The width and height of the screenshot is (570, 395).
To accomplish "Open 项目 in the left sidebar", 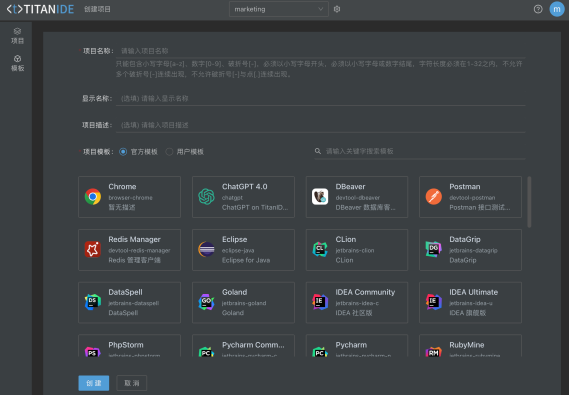I will tap(17, 36).
